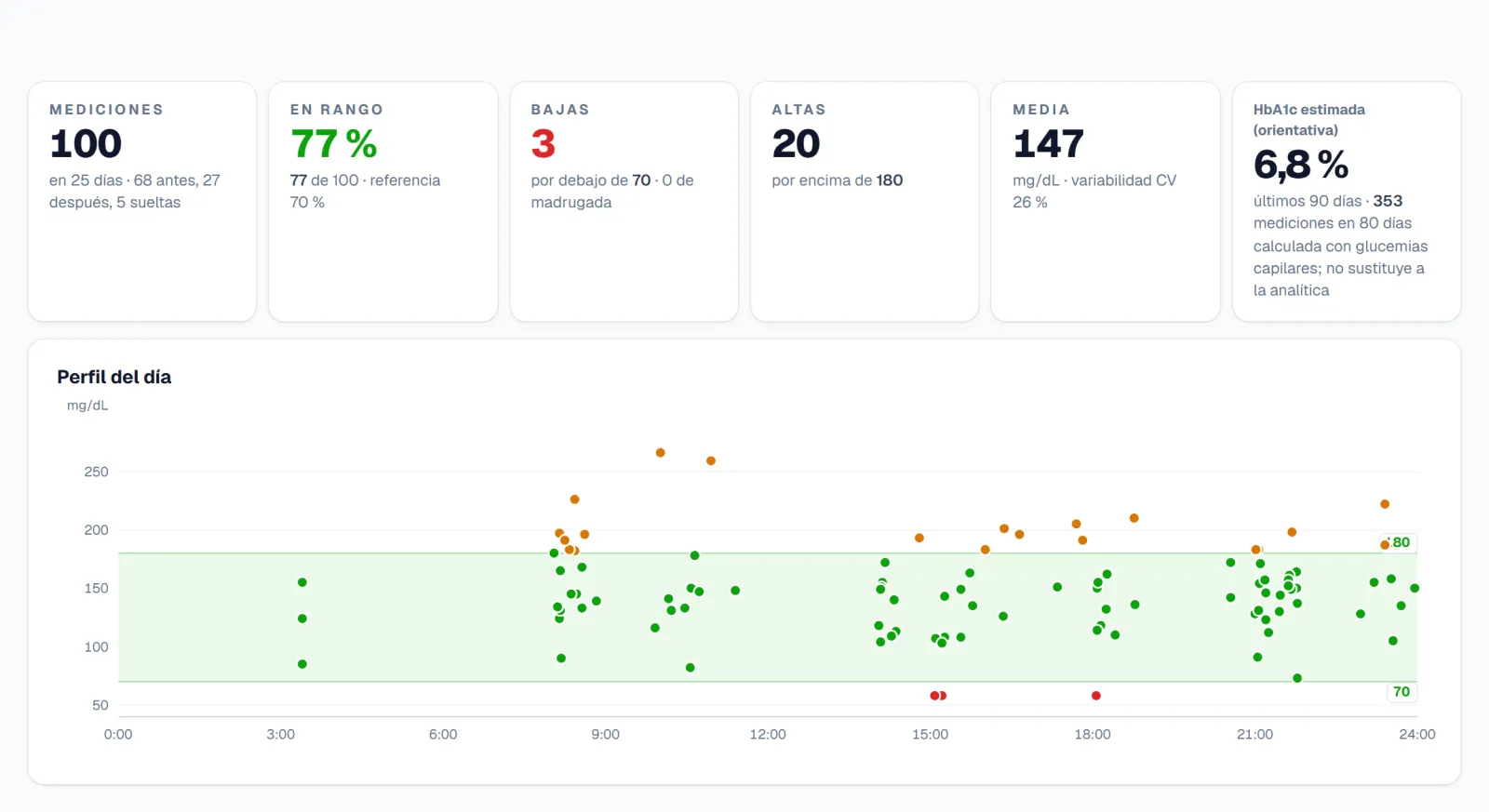Click the text 'por encima de 180'

click(838, 180)
